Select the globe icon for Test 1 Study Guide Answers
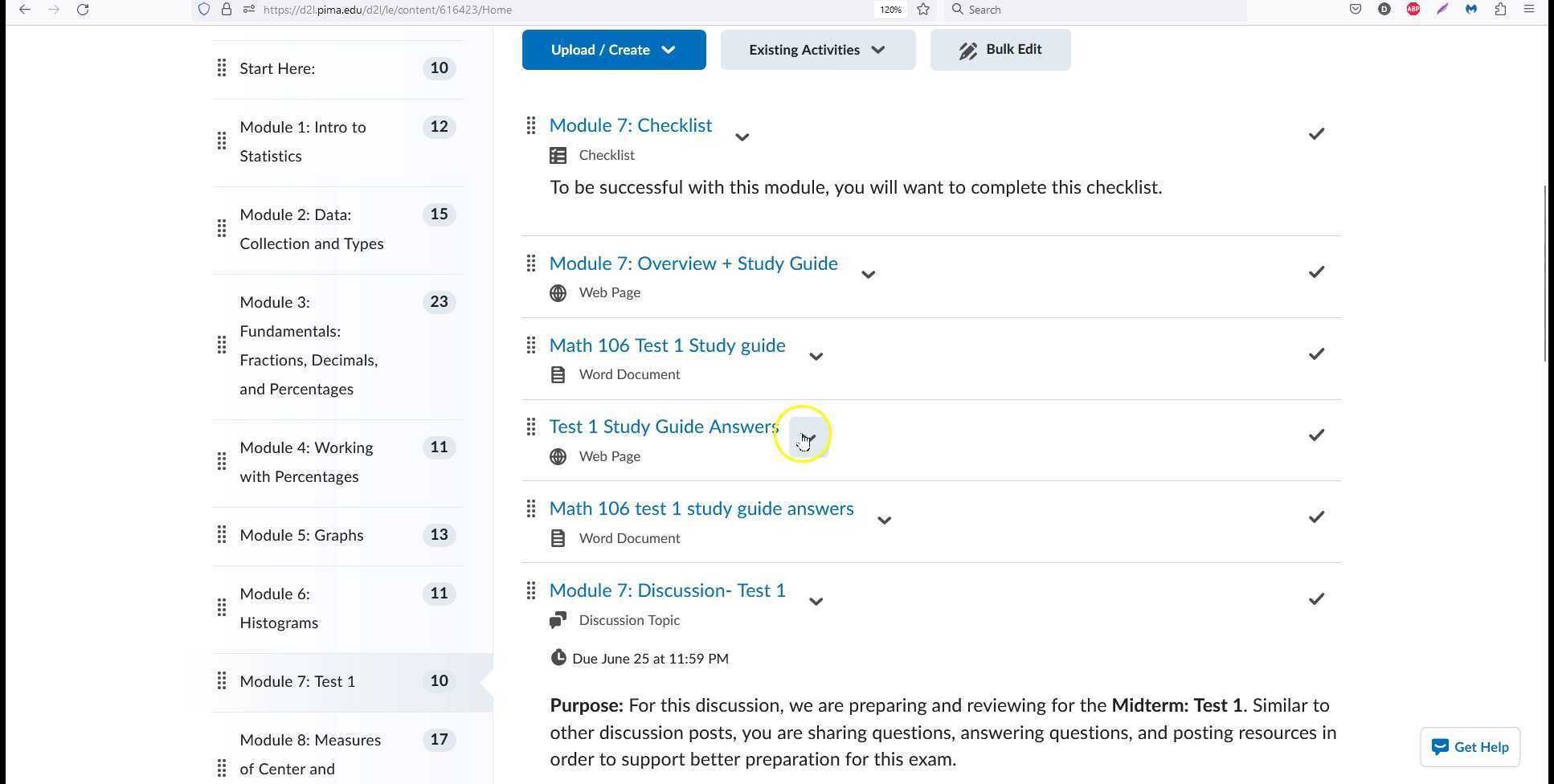1554x784 pixels. (x=558, y=455)
